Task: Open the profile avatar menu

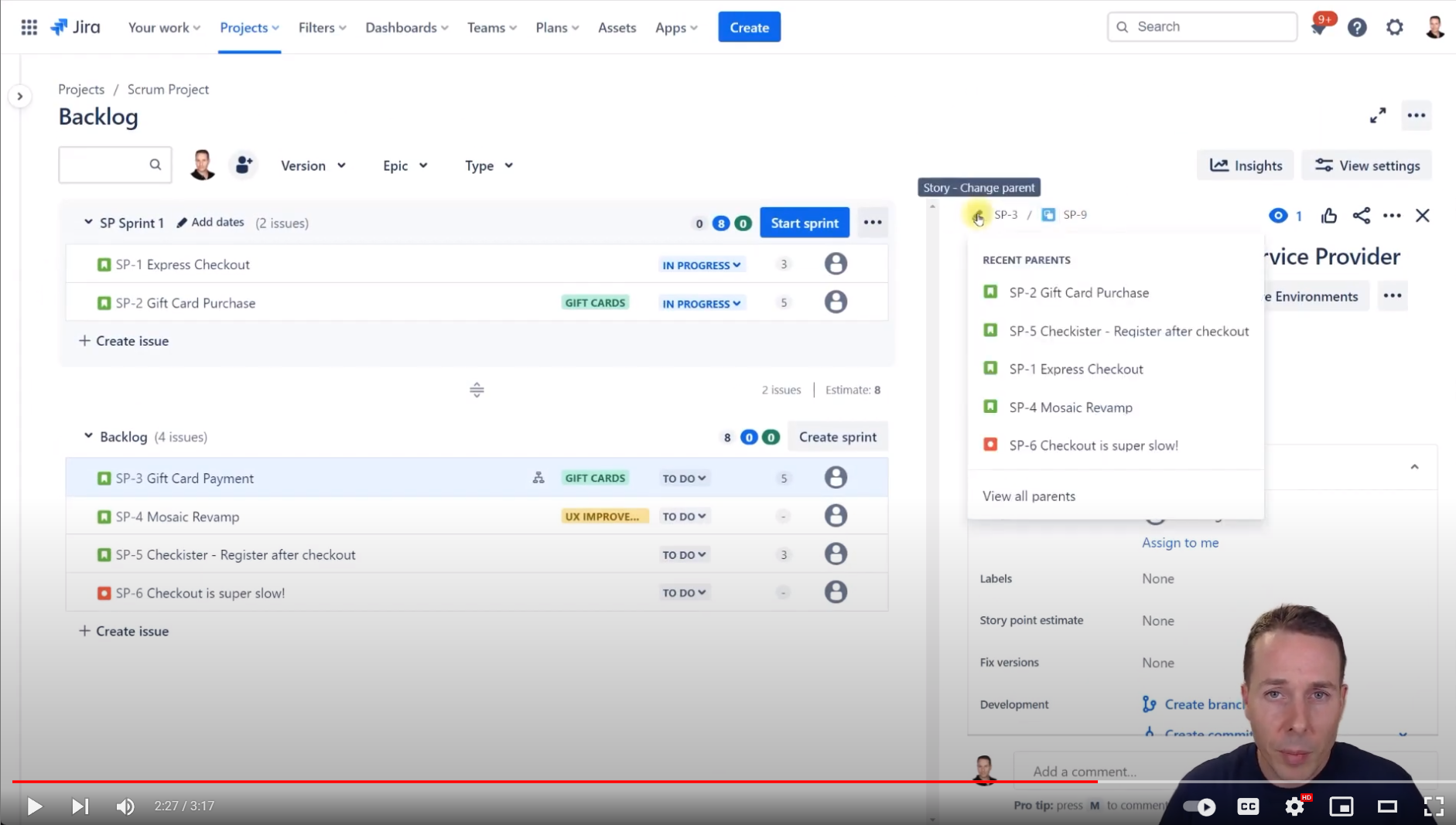Action: click(1434, 27)
